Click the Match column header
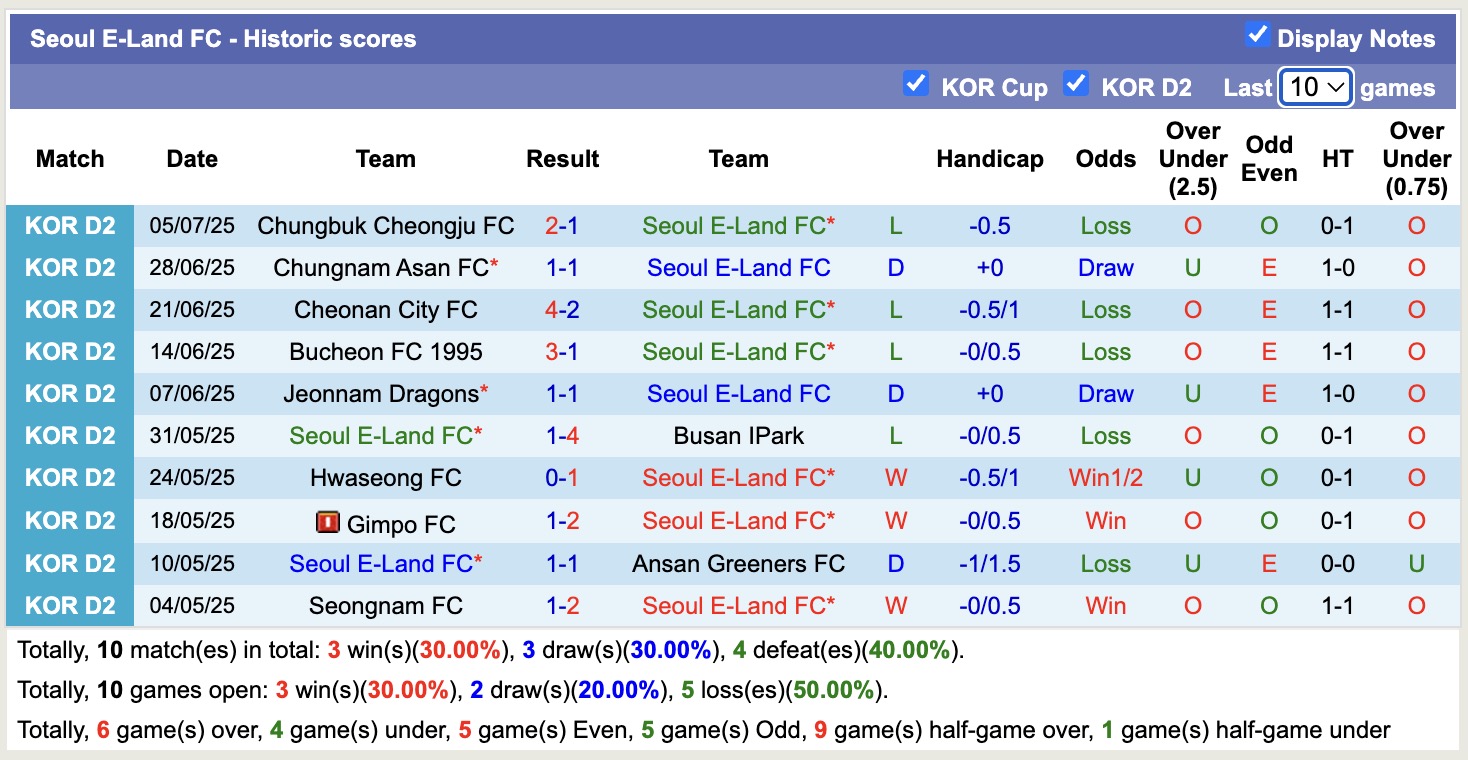The height and width of the screenshot is (760, 1468). pos(70,158)
